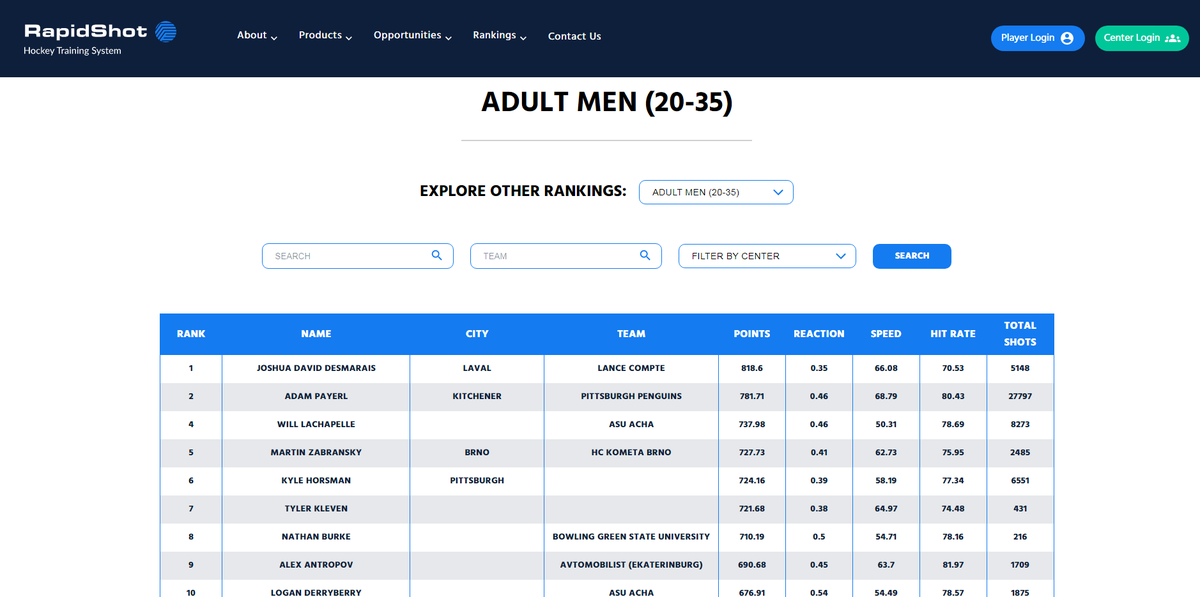Open the Opportunities menu
1200x597 pixels.
click(413, 36)
